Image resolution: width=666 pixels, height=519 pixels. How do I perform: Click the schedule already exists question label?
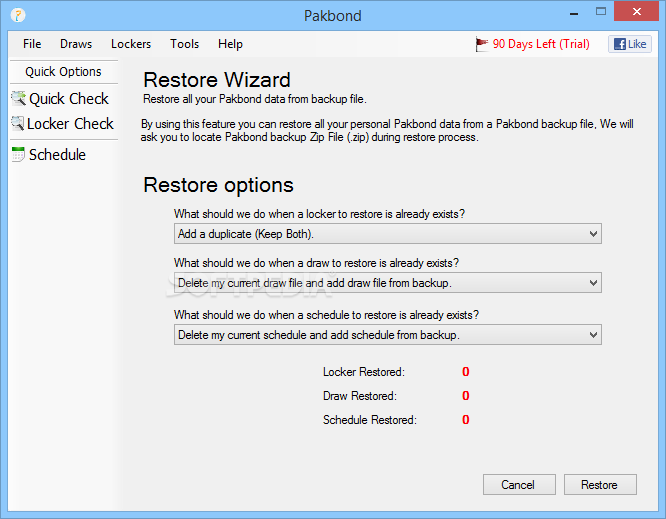pos(326,315)
